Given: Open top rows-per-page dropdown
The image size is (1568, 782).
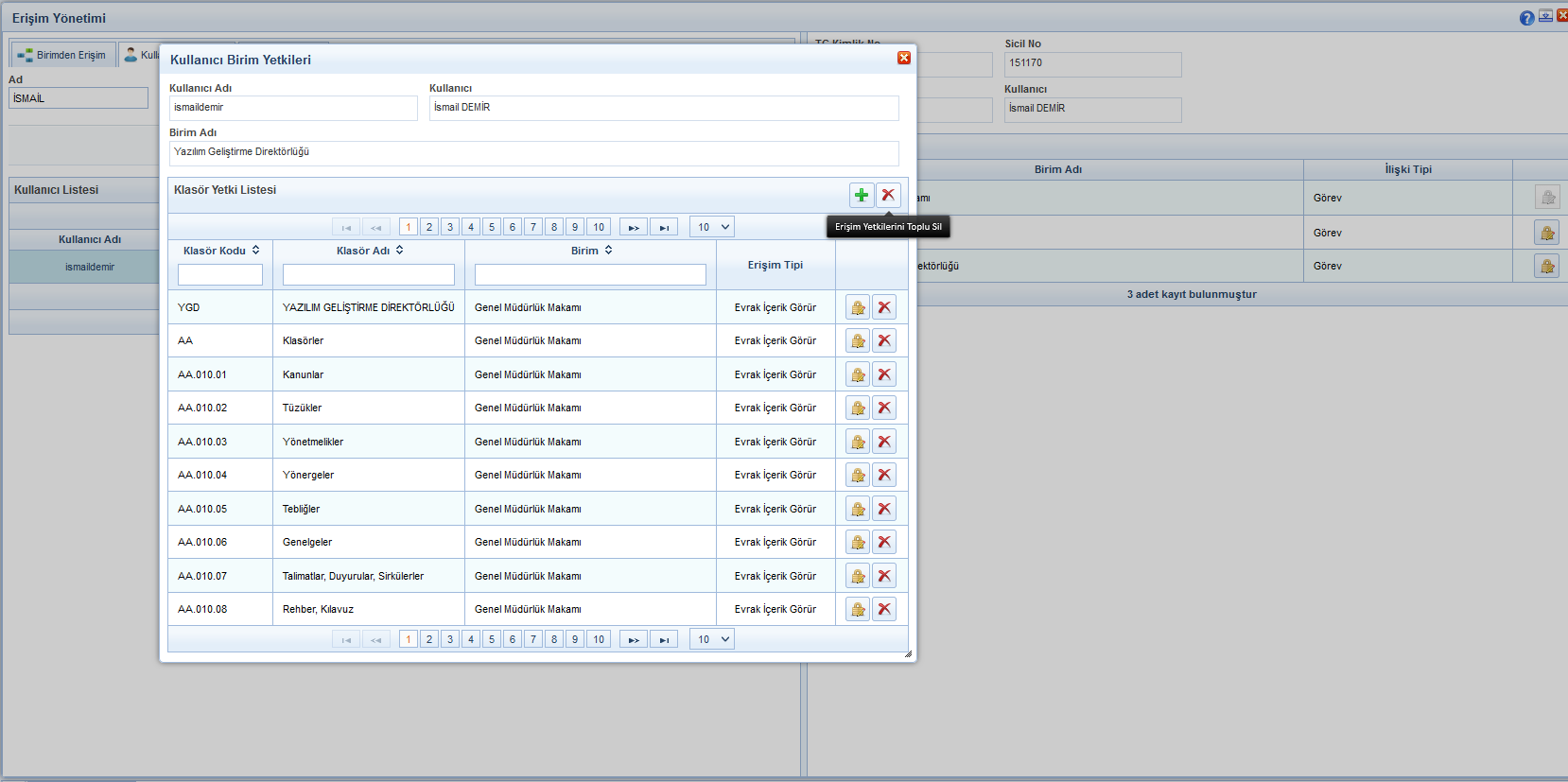Looking at the screenshot, I should [712, 227].
